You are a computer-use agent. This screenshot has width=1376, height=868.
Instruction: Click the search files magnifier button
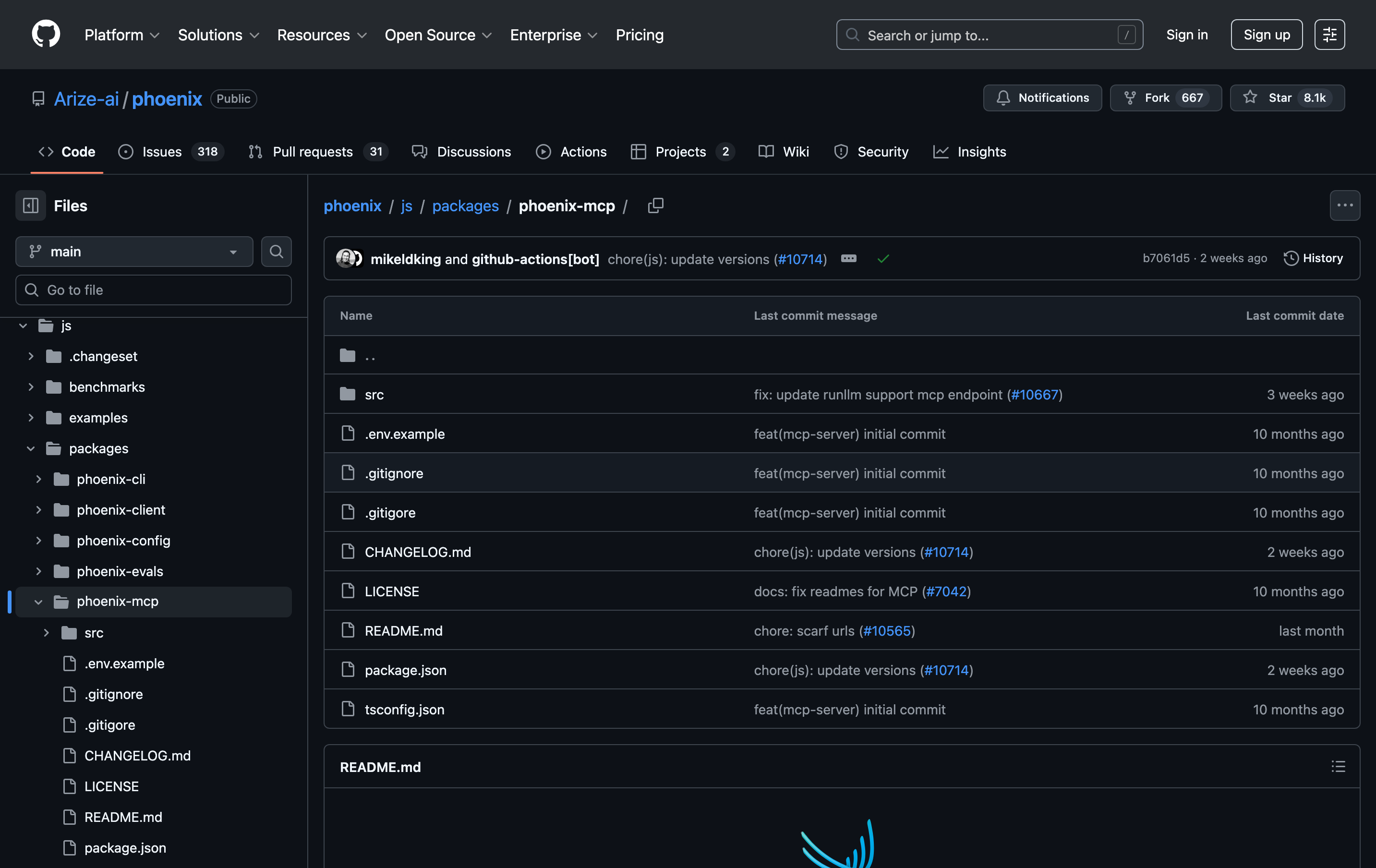(276, 252)
